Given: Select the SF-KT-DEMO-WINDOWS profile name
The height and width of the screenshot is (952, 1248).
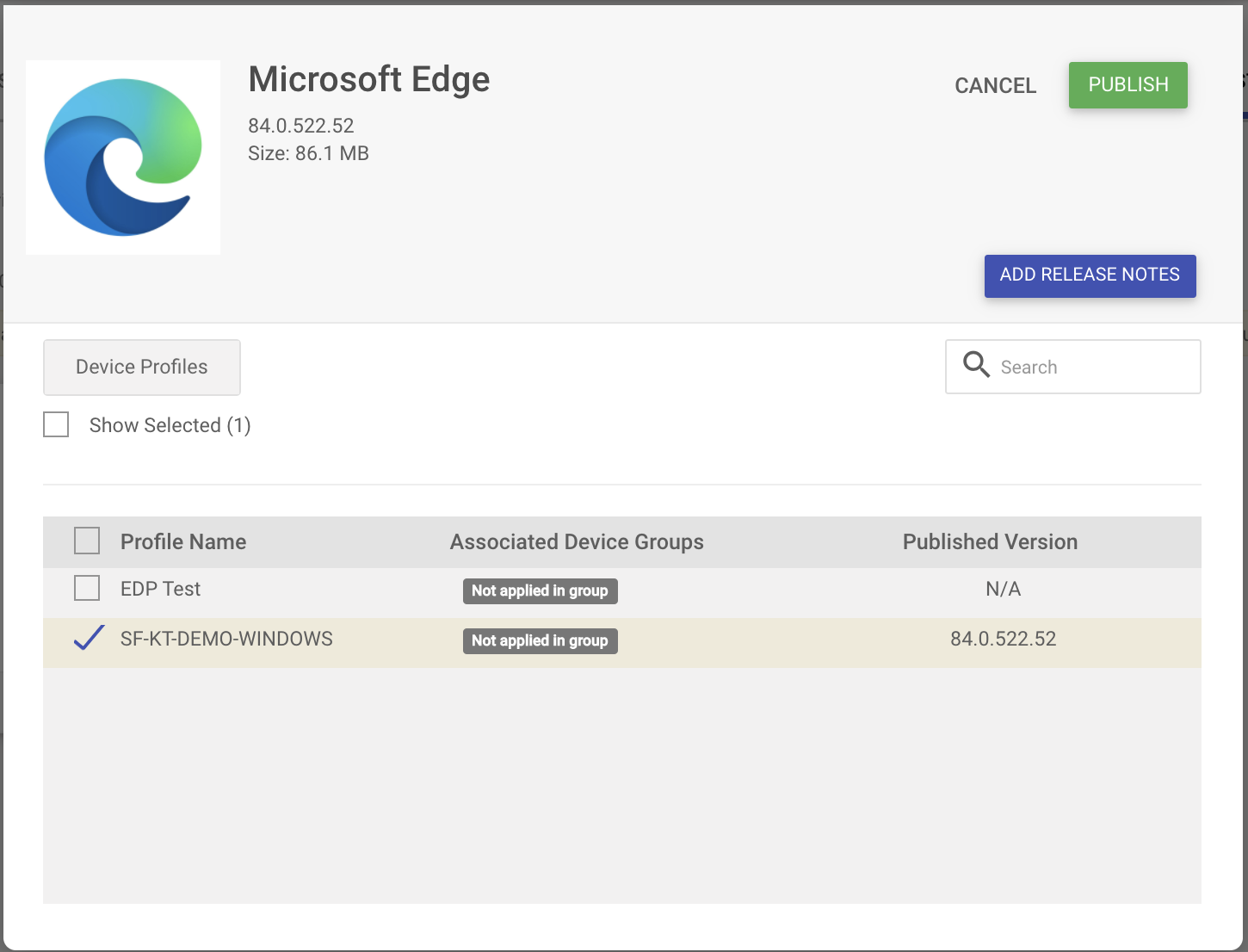Looking at the screenshot, I should point(226,639).
